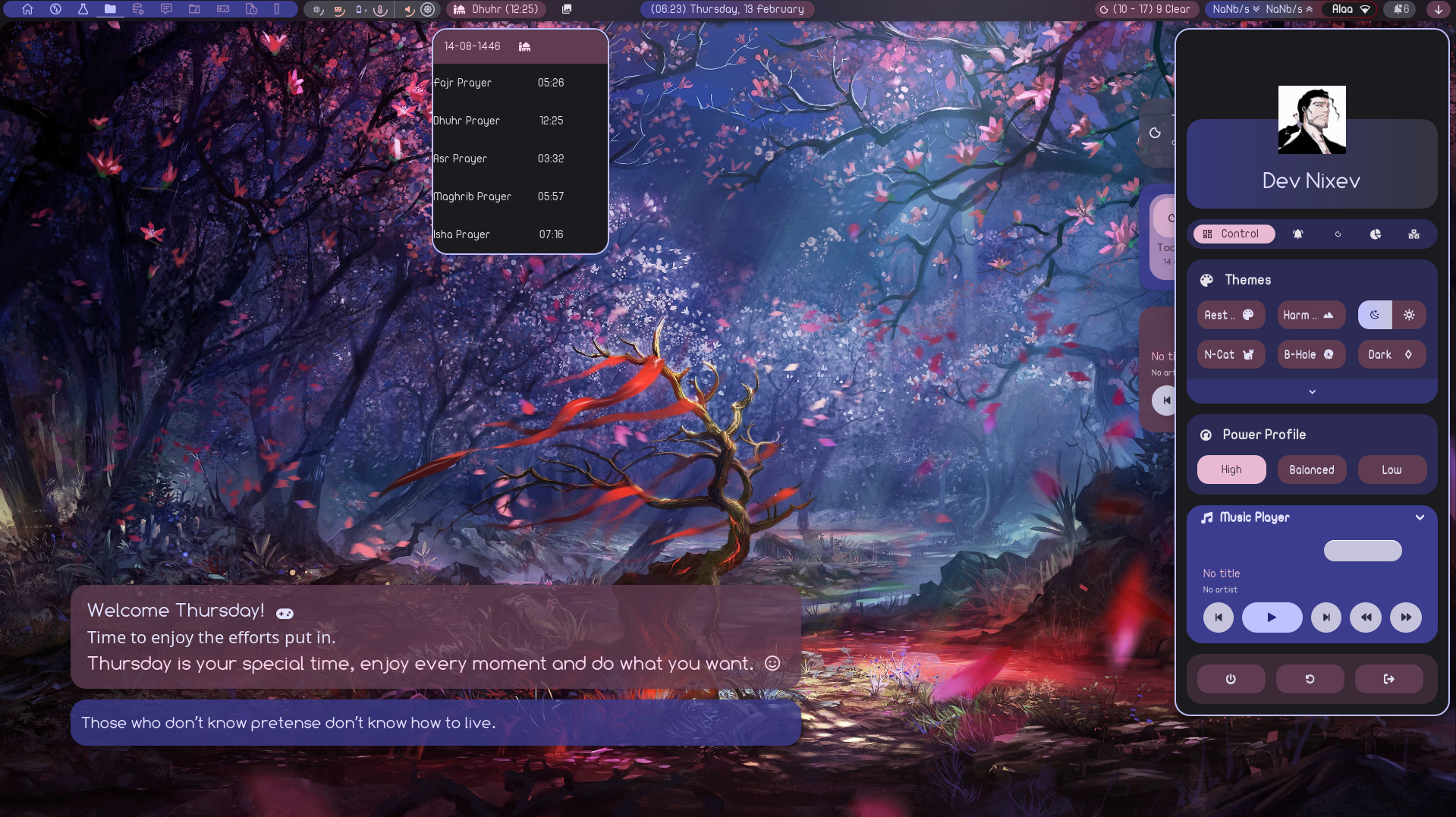
Task: Play music in the Music Player
Action: tap(1272, 617)
